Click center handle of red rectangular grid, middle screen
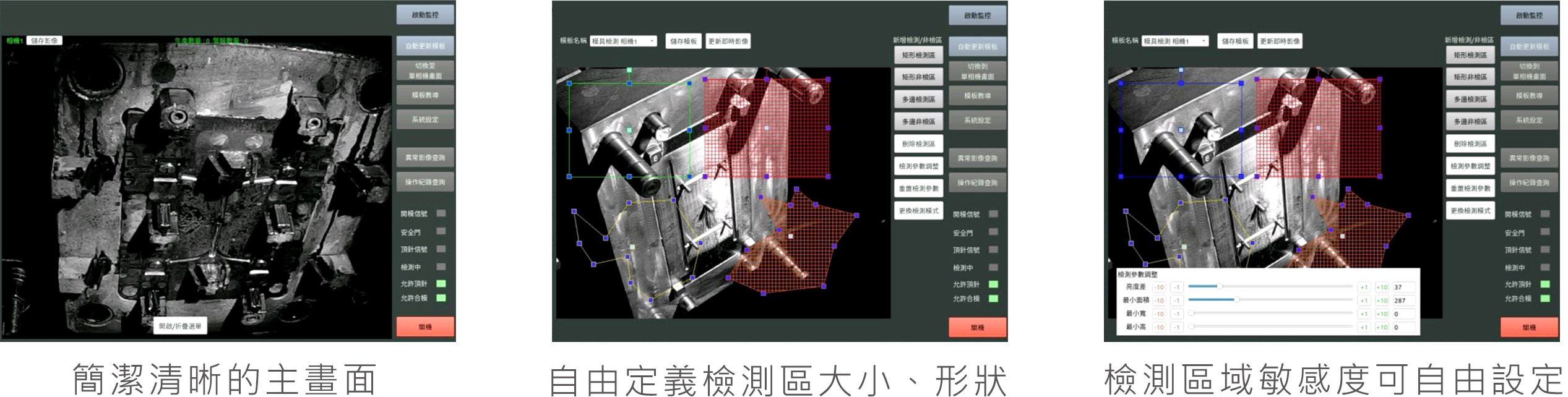Screen dimensions: 1568x397 point(767,129)
